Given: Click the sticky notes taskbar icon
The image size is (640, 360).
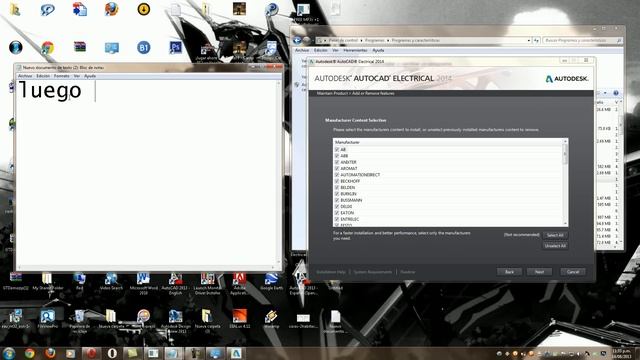Looking at the screenshot, I should click(x=132, y=353).
